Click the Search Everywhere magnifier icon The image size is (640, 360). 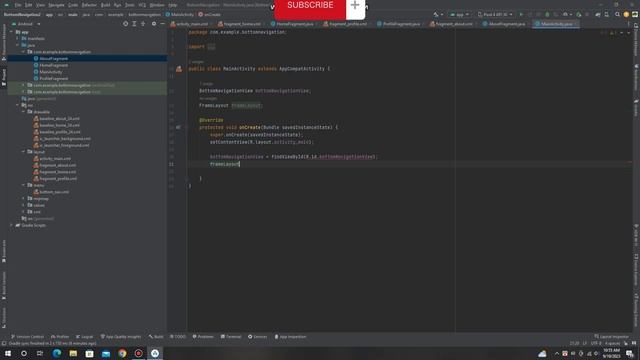[617, 15]
